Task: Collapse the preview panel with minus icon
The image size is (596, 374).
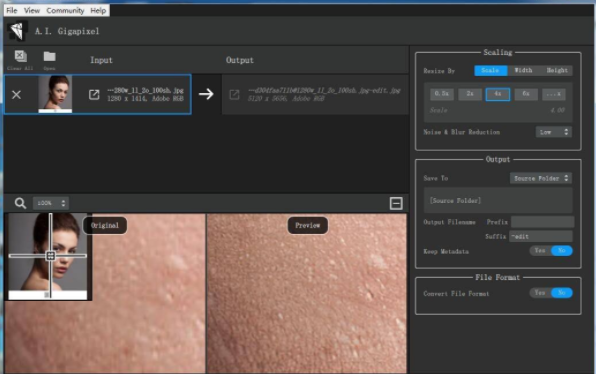Action: point(396,203)
